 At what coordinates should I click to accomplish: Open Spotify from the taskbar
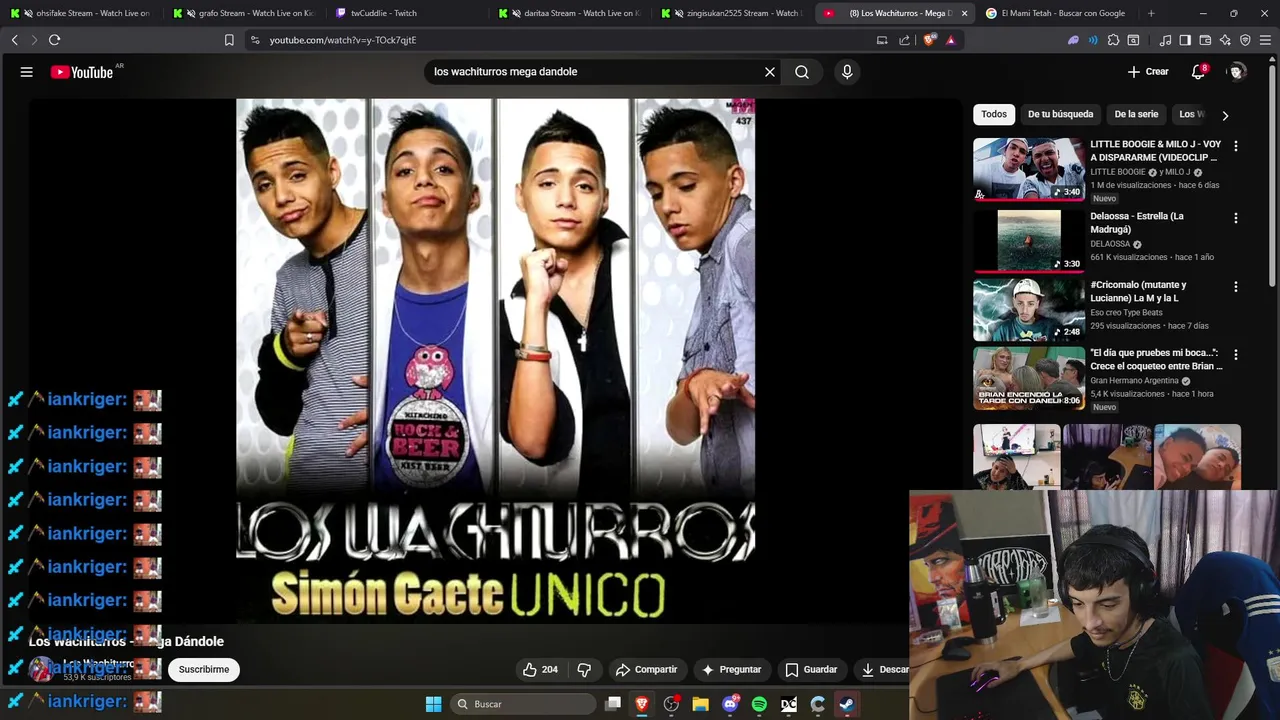(x=759, y=704)
